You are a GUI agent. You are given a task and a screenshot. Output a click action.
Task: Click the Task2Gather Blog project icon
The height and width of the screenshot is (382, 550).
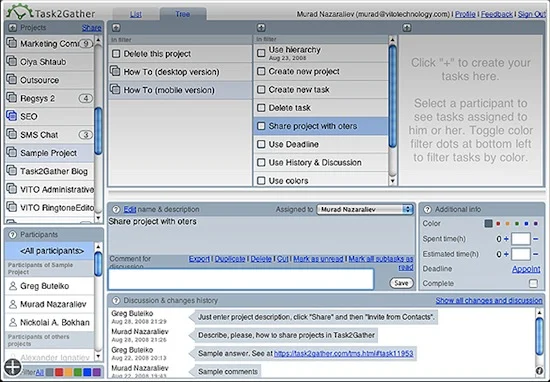click(x=12, y=171)
